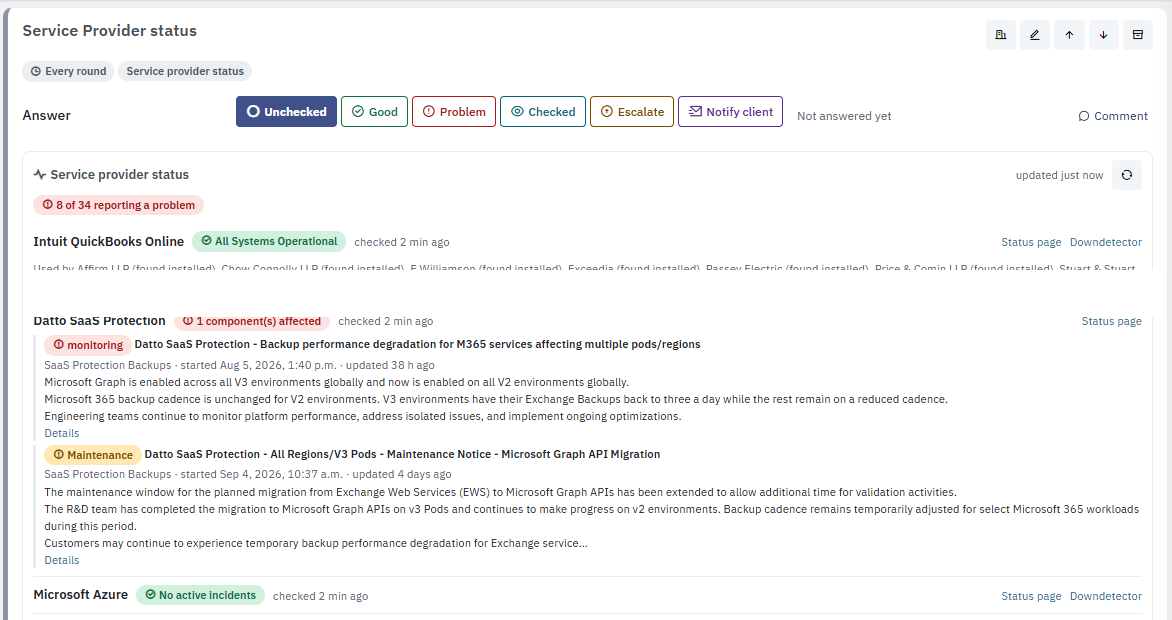The image size is (1172, 620).
Task: Click the pulse icon beside Service provider status
Action: click(x=40, y=174)
